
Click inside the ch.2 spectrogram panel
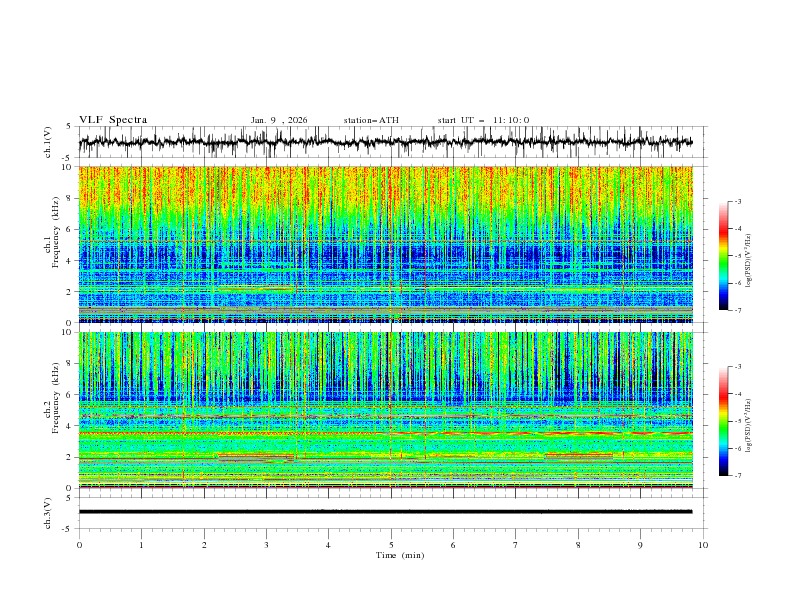click(x=385, y=410)
